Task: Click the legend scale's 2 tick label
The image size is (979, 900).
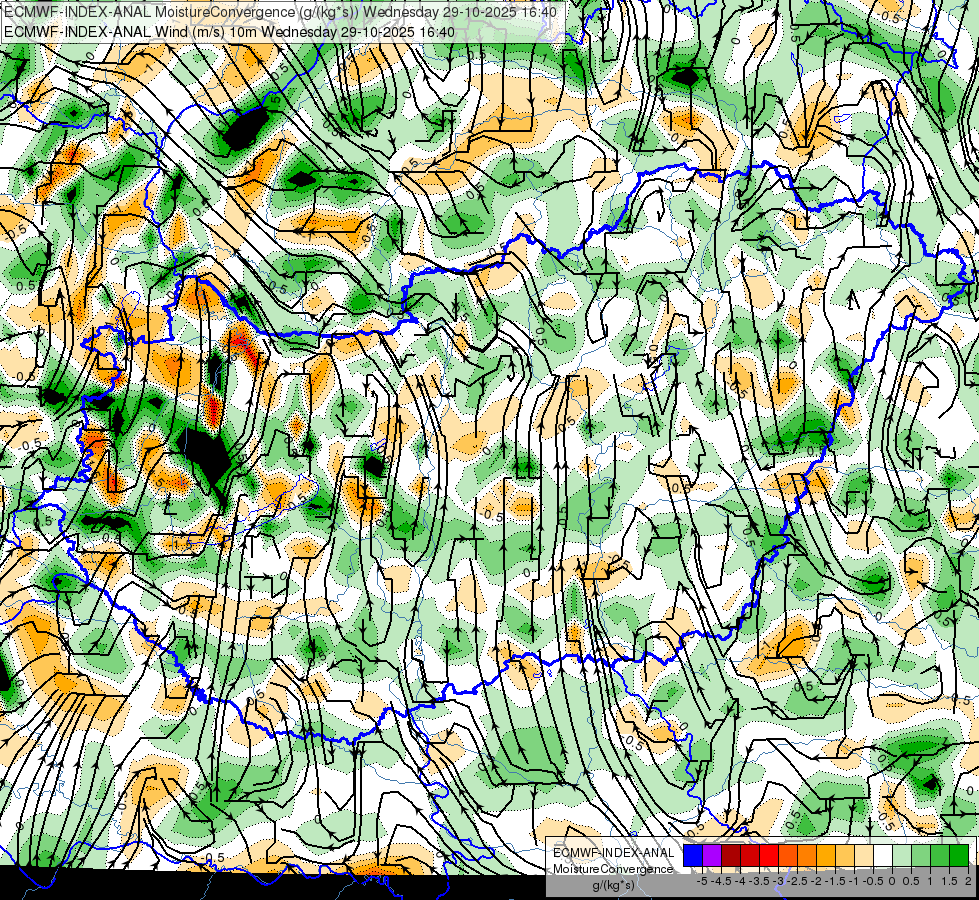Action: point(968,881)
